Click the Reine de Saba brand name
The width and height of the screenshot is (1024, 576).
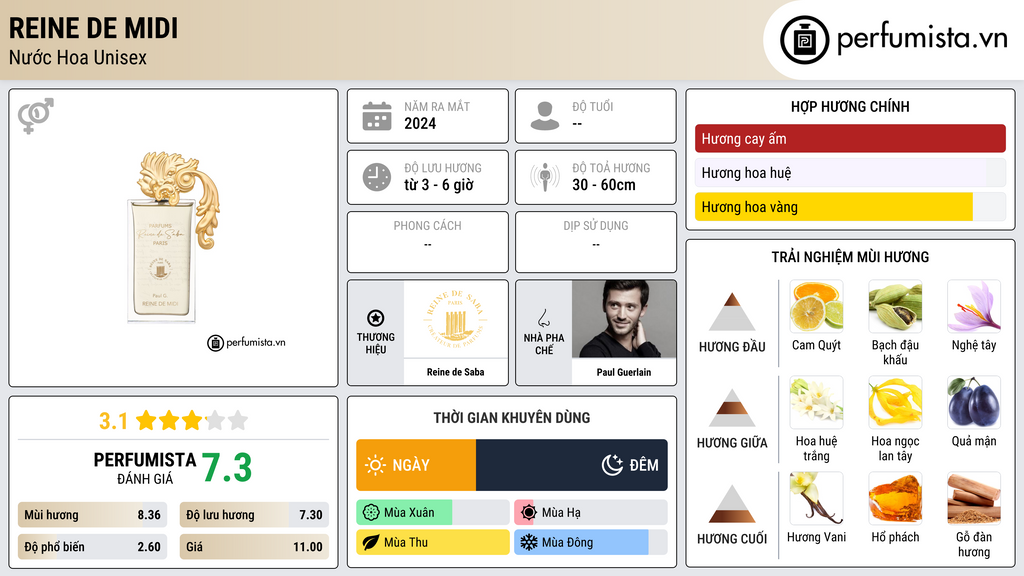tap(455, 372)
